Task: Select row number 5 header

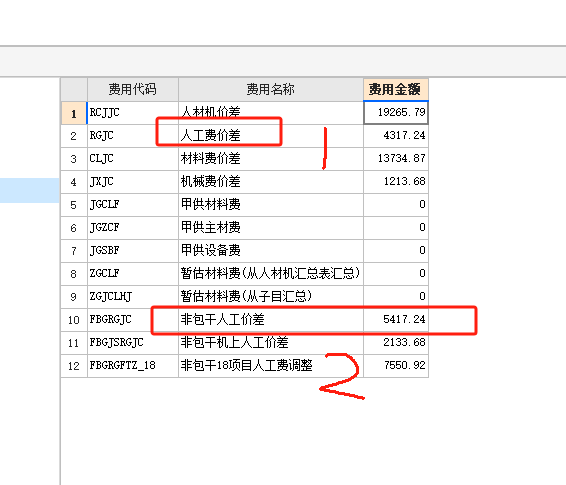Action: click(74, 205)
